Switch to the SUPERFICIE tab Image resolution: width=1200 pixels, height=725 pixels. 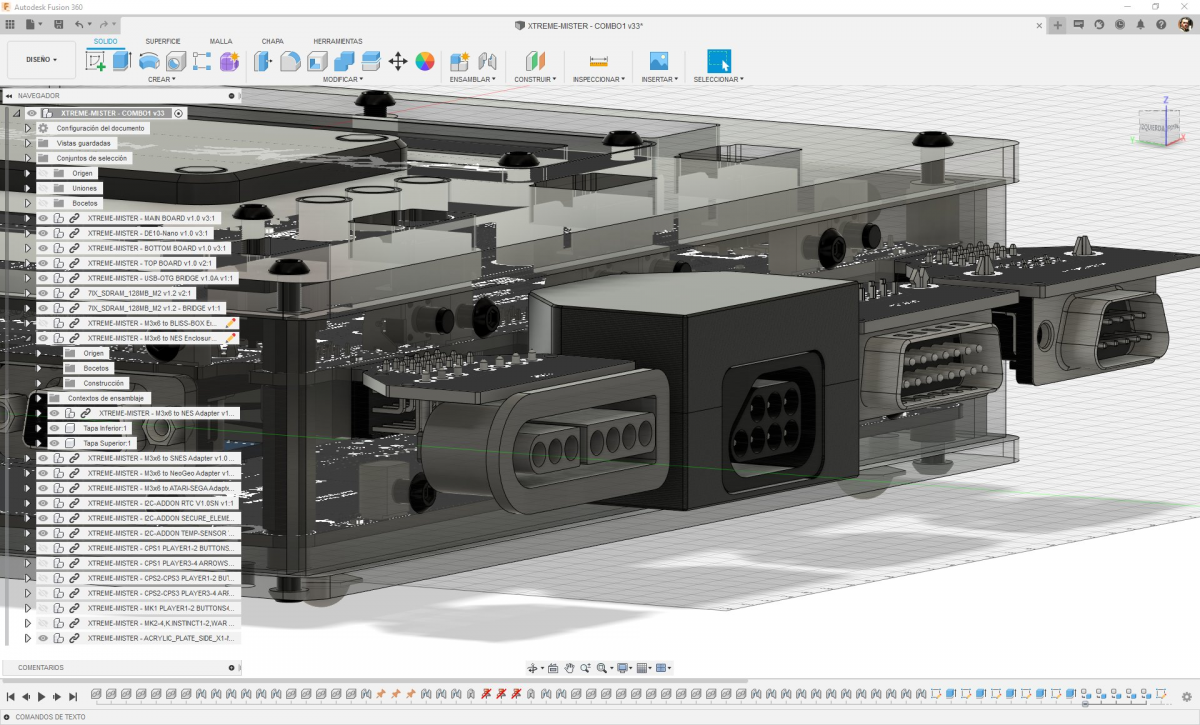tap(162, 41)
